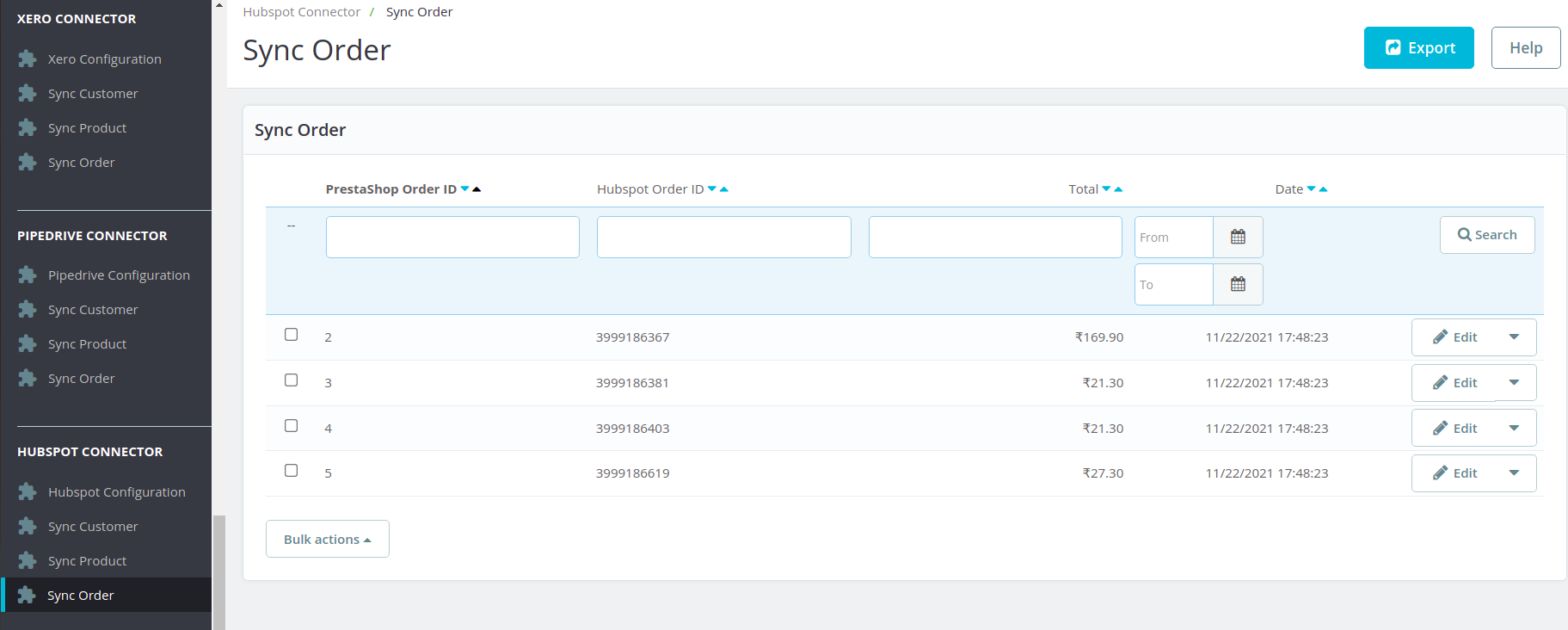Focus the From date field
This screenshot has width=1568, height=630.
(1174, 237)
